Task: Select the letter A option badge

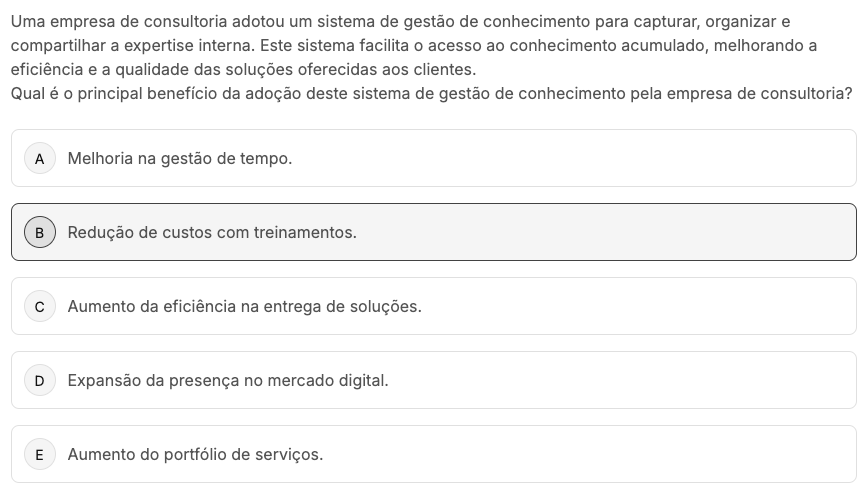Action: click(40, 158)
